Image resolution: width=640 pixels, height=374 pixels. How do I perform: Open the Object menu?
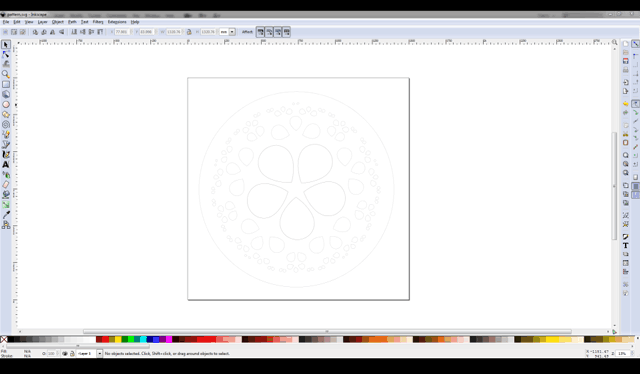tap(58, 22)
